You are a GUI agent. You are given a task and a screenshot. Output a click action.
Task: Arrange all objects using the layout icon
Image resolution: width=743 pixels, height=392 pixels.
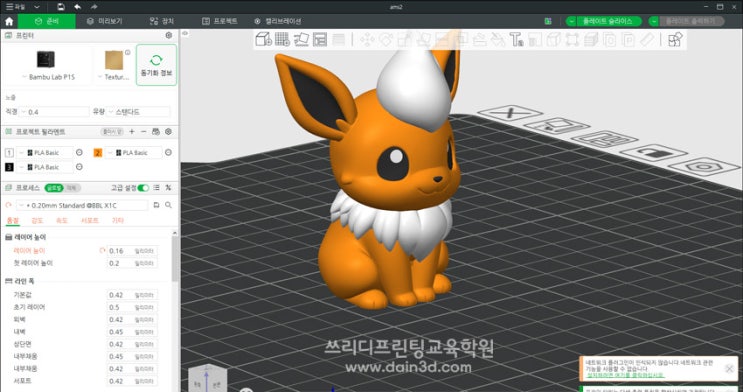[320, 39]
